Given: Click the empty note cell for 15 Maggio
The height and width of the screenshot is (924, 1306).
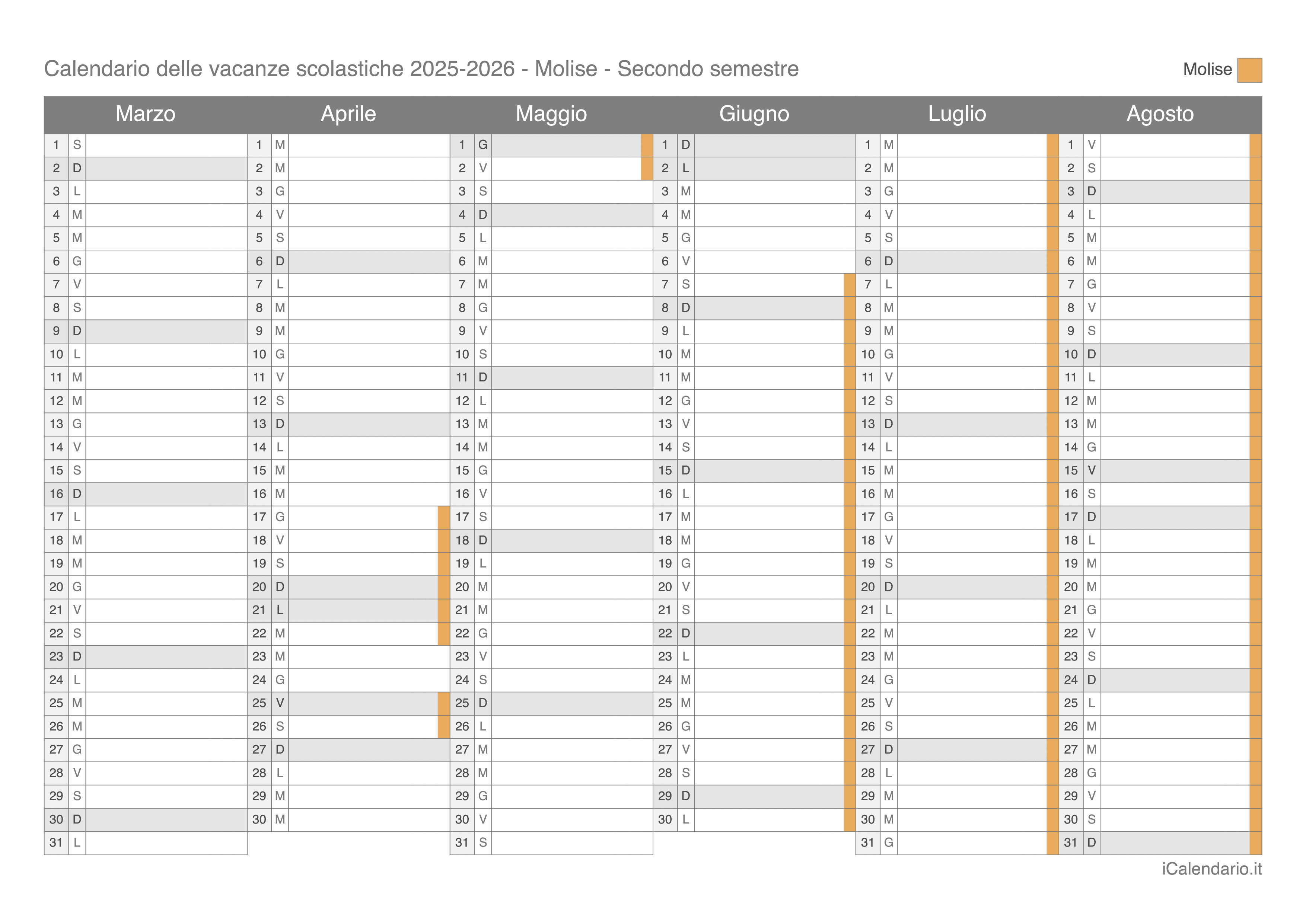Looking at the screenshot, I should (x=572, y=470).
